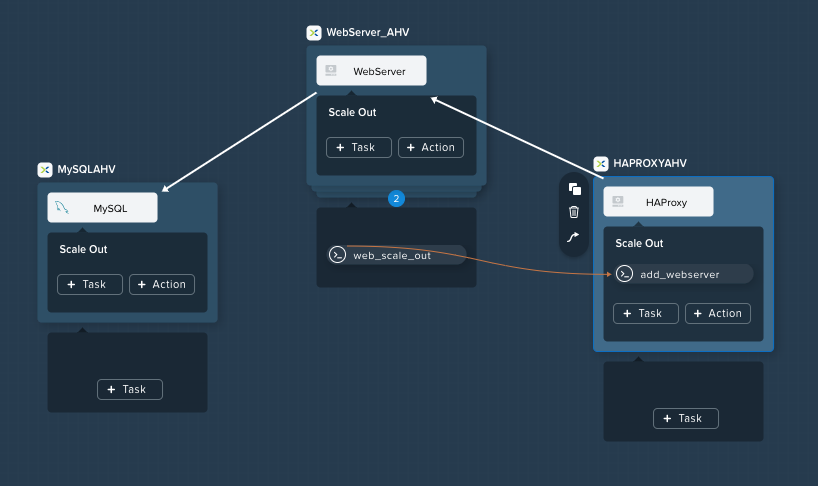Click the Nutanix icon next to WebServer_AHV
The height and width of the screenshot is (486, 818).
pos(314,33)
